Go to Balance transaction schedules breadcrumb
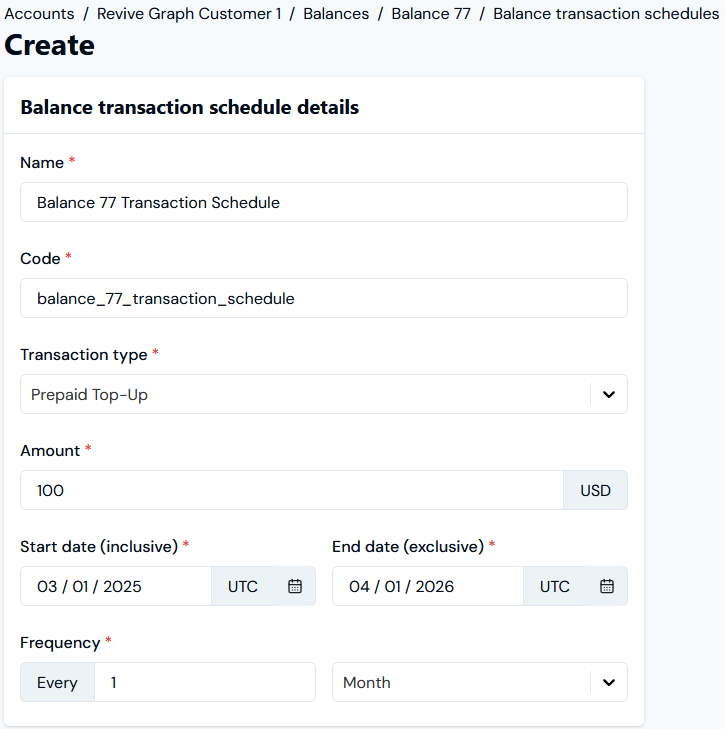This screenshot has height=729, width=725. pyautogui.click(x=606, y=13)
